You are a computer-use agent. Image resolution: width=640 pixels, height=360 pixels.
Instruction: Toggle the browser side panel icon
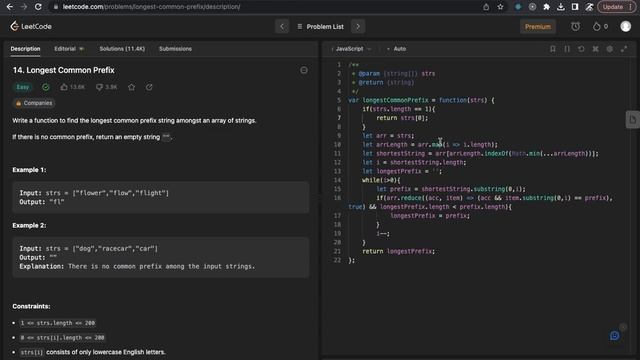[575, 7]
